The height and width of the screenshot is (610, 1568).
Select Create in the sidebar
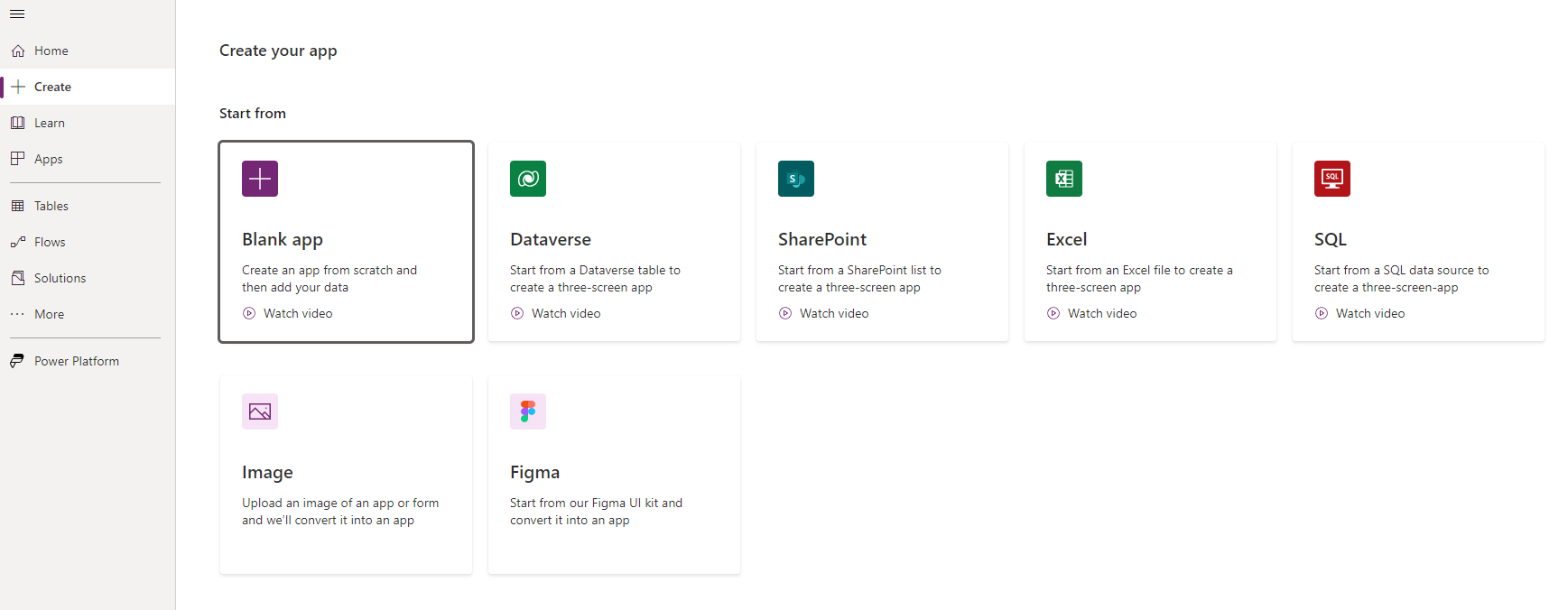[x=88, y=87]
